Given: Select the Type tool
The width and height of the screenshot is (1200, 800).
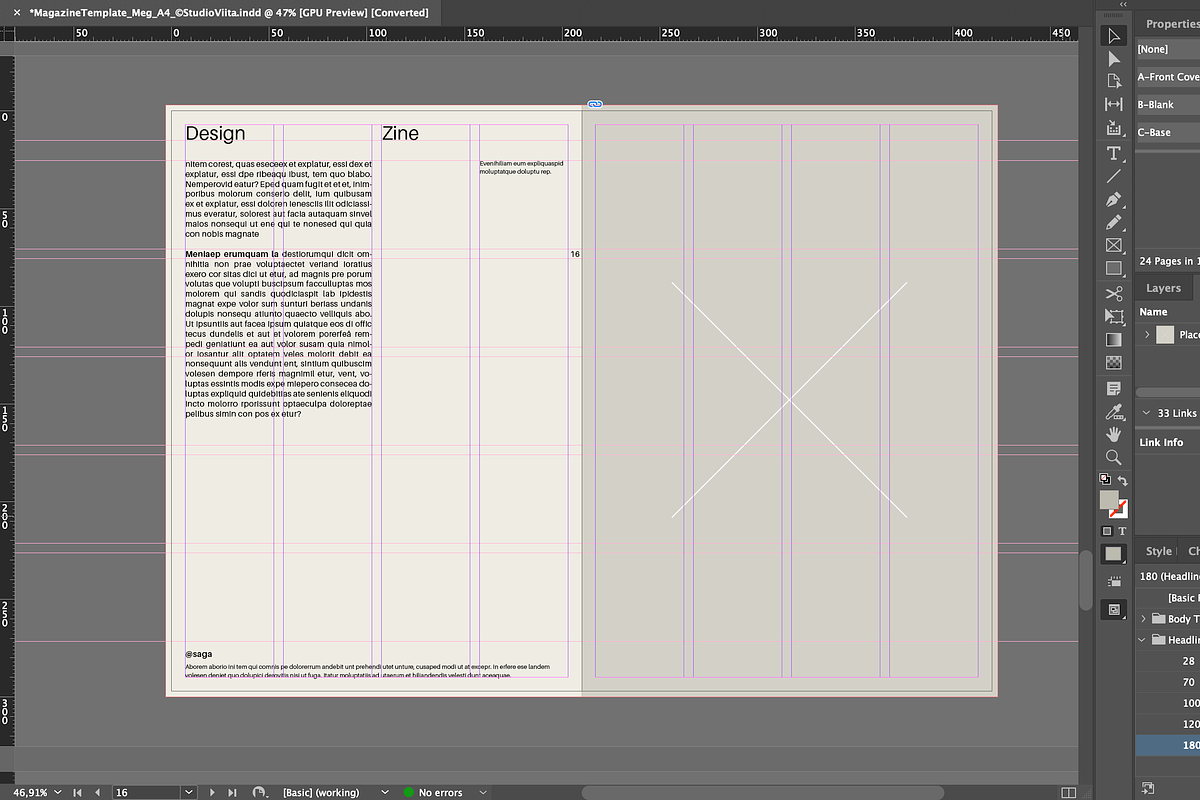Looking at the screenshot, I should pos(1113,153).
